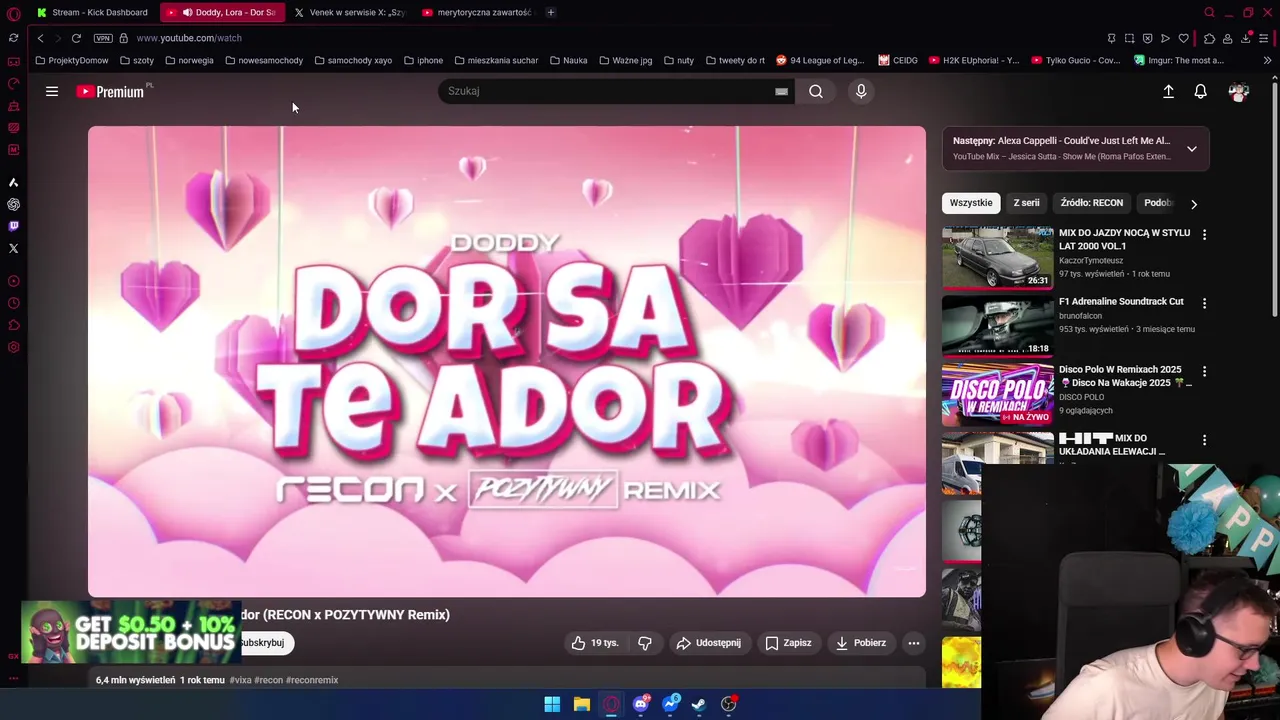Open the ProjektyDomow bookmarks folder
Screen dimensions: 1280x720
click(72, 60)
